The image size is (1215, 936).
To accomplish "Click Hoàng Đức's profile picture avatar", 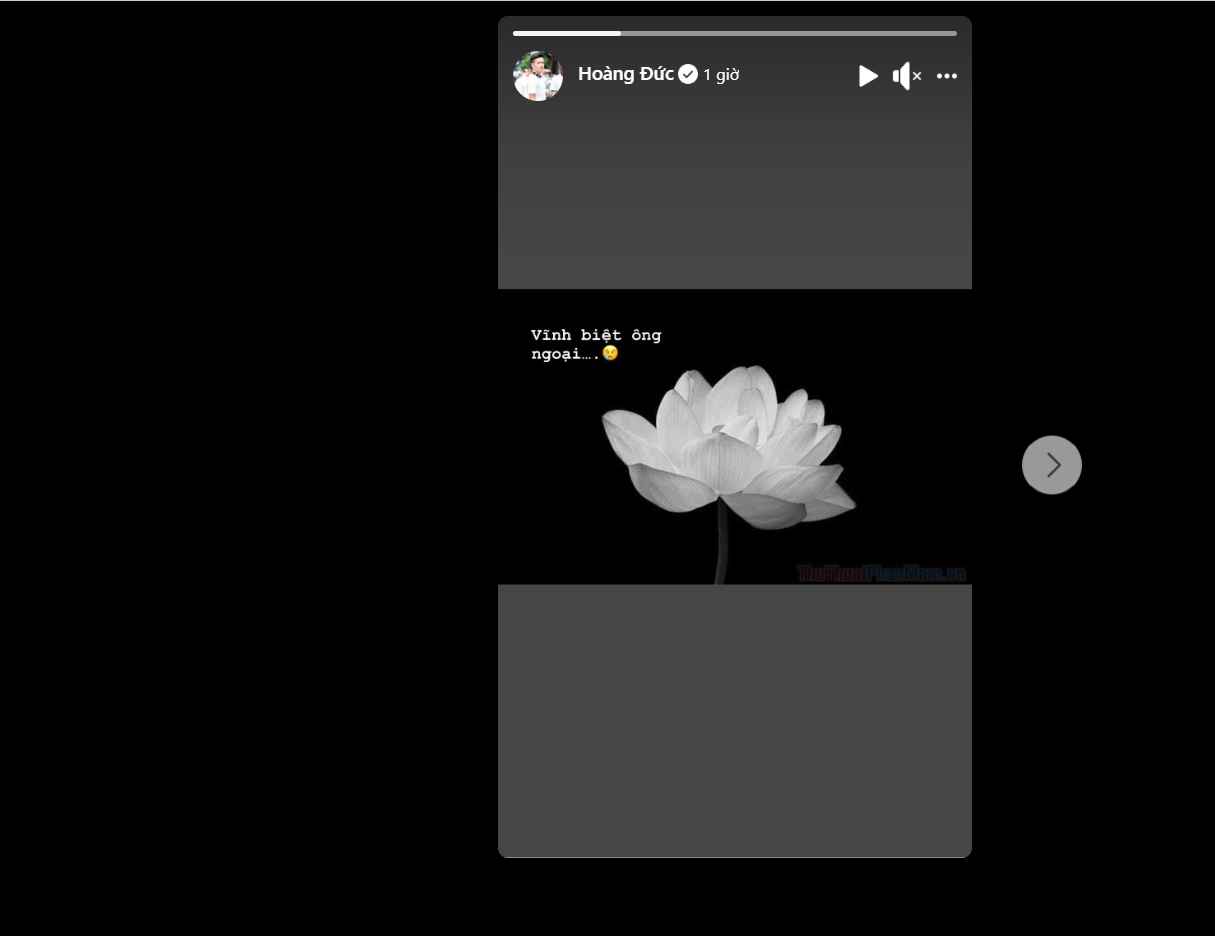I will [538, 76].
